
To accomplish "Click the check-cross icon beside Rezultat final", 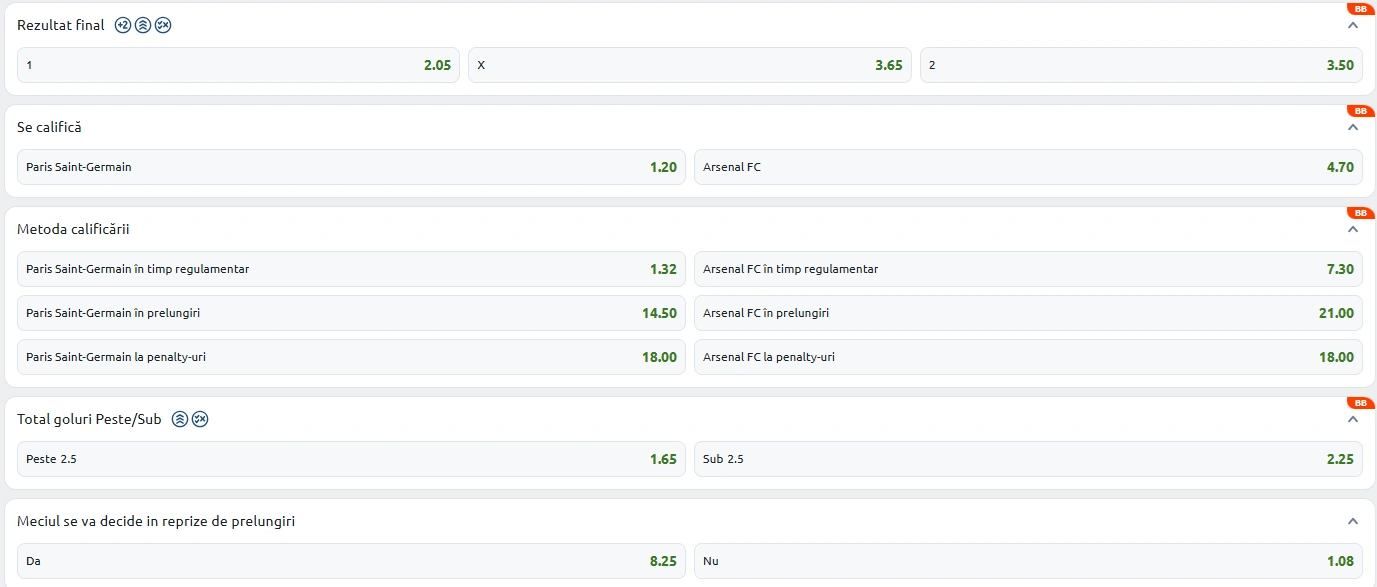I will pos(163,25).
